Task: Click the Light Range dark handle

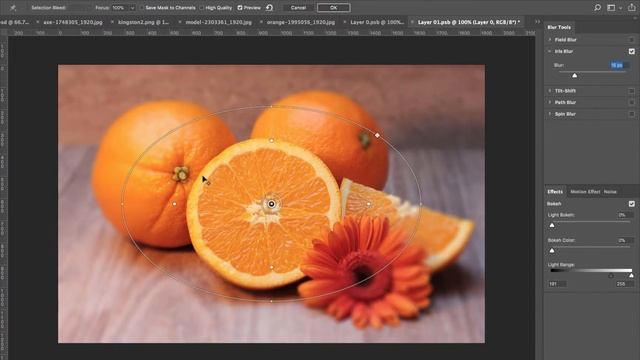Action: (x=611, y=276)
